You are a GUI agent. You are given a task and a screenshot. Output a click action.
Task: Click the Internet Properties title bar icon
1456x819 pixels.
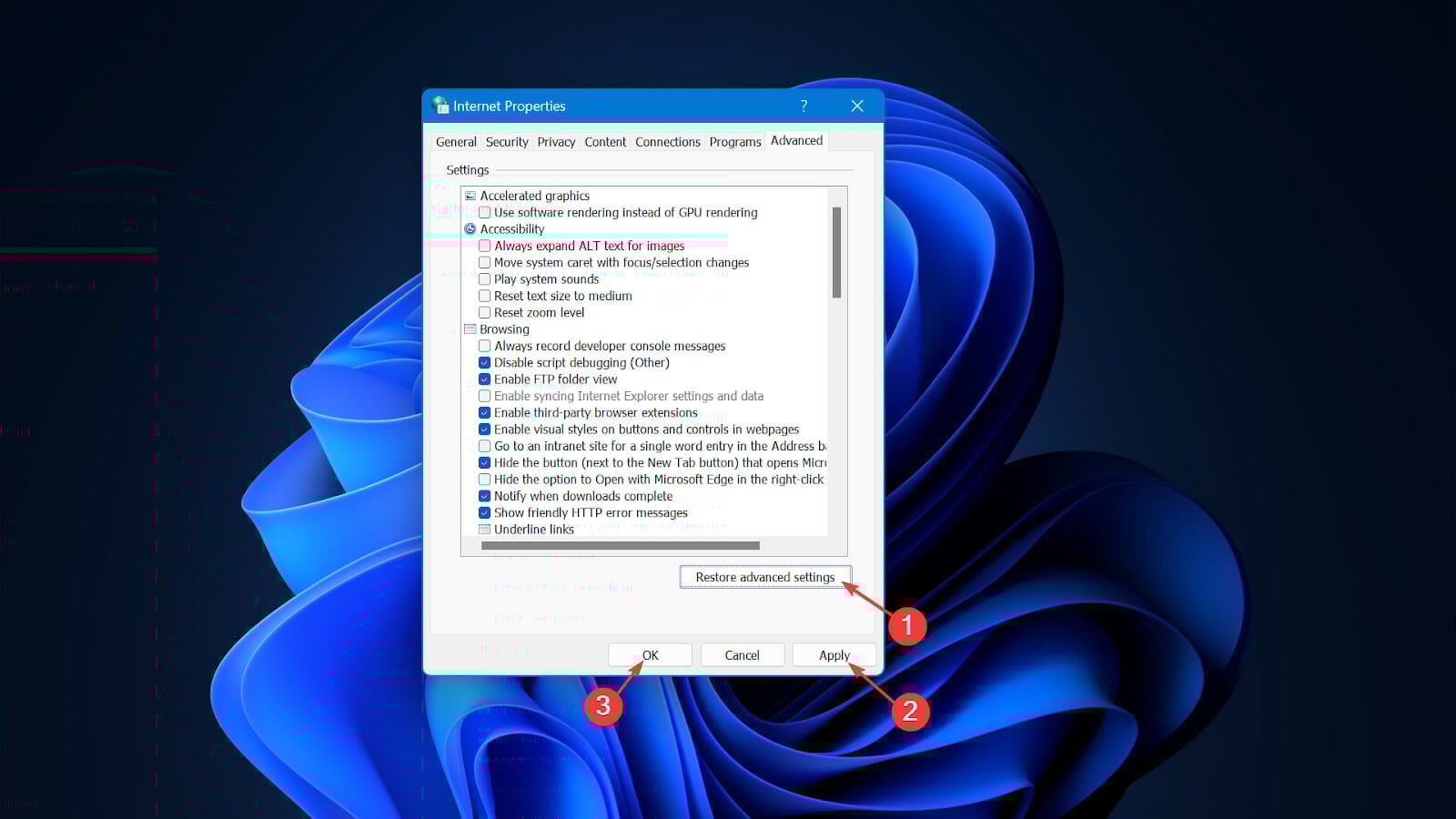tap(441, 106)
